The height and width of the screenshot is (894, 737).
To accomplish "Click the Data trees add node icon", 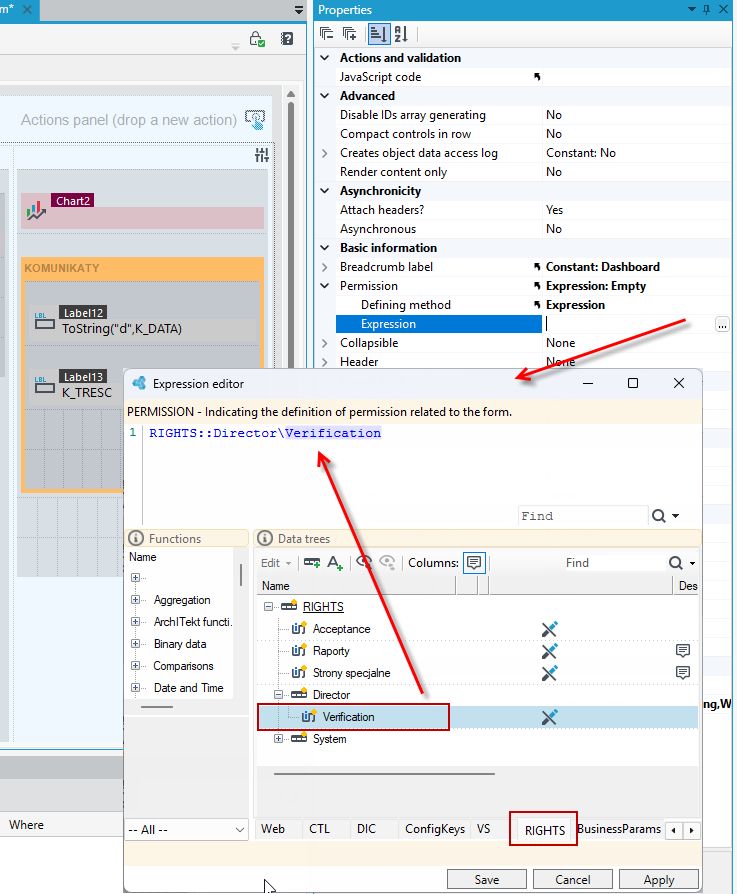I will pyautogui.click(x=312, y=563).
